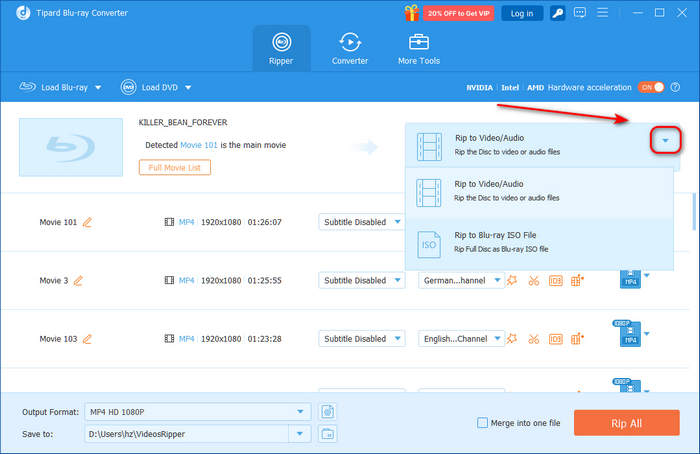The image size is (700, 454).
Task: Open the register key icon
Action: coord(557,13)
